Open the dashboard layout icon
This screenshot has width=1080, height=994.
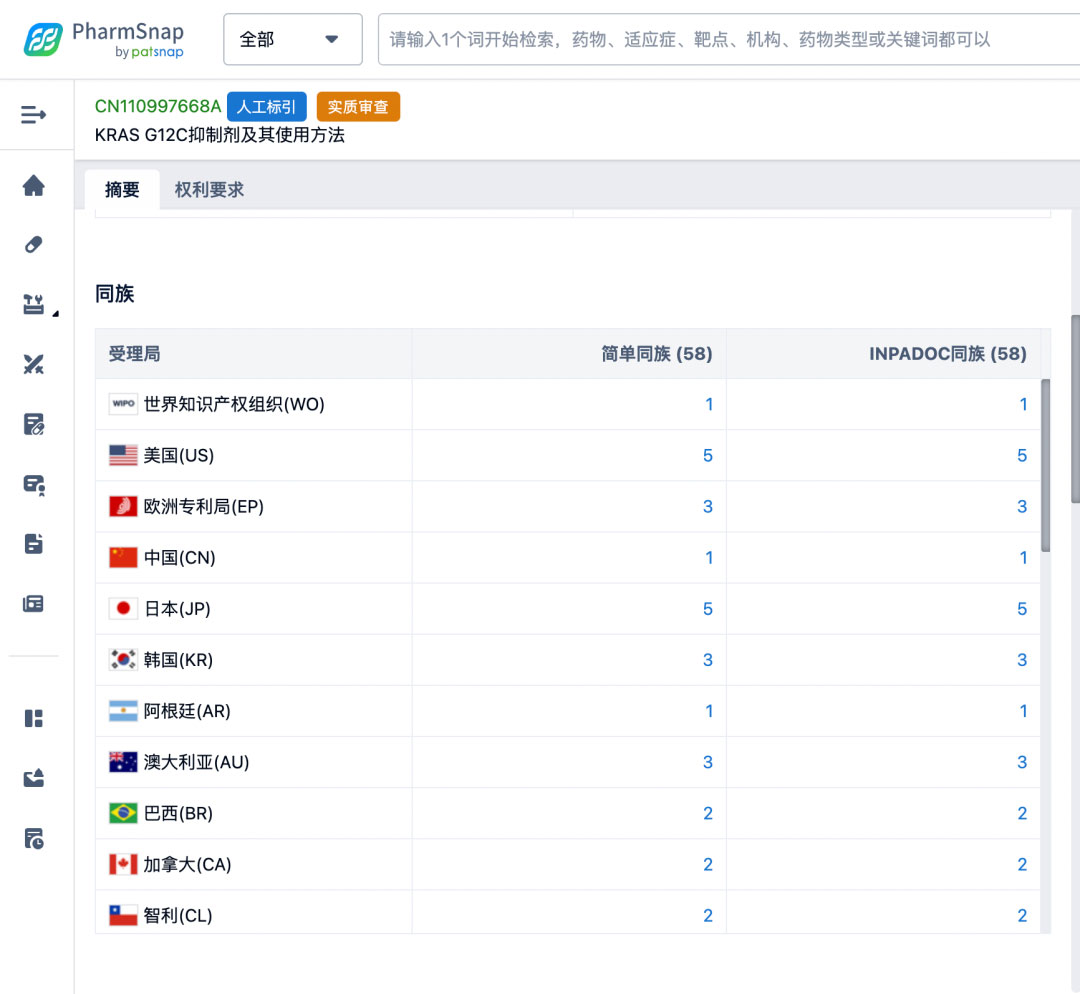point(34,718)
